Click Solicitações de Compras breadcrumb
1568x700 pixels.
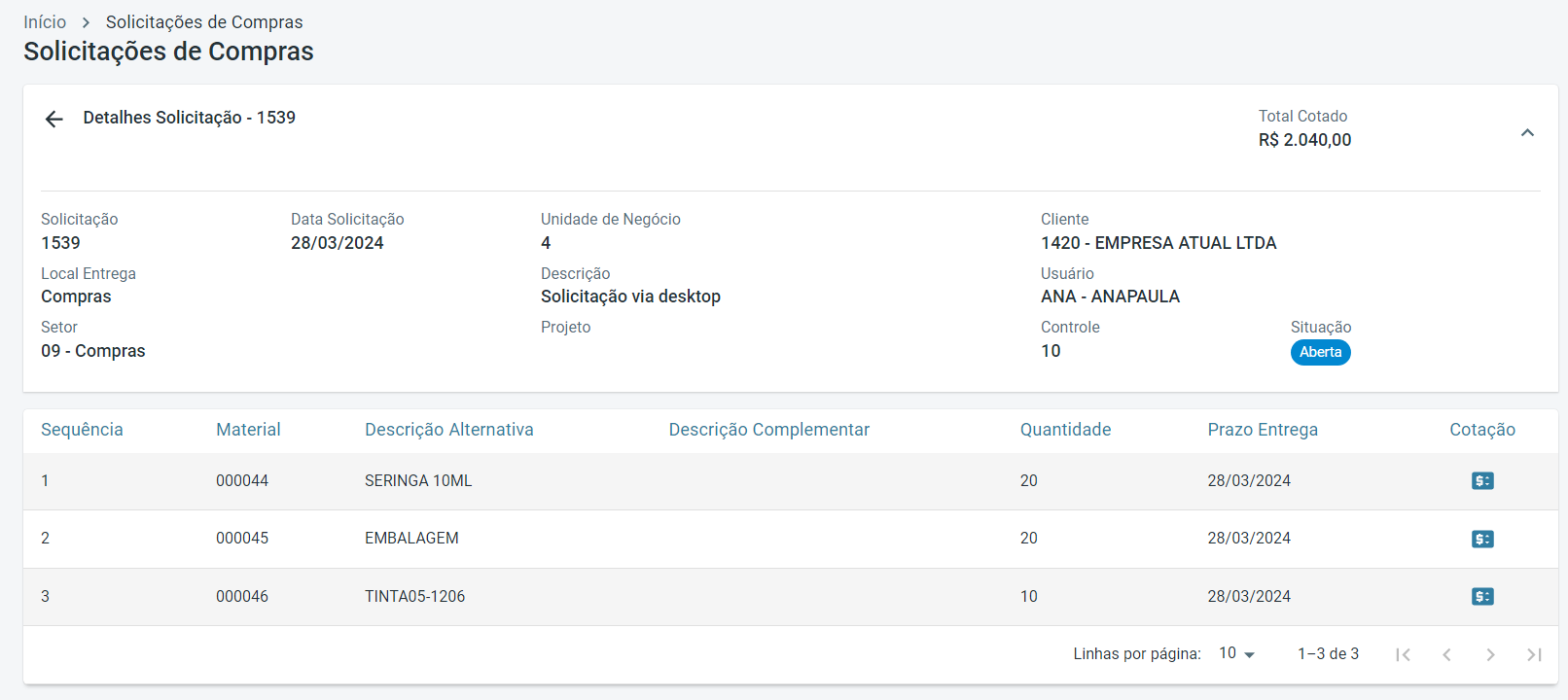(204, 22)
